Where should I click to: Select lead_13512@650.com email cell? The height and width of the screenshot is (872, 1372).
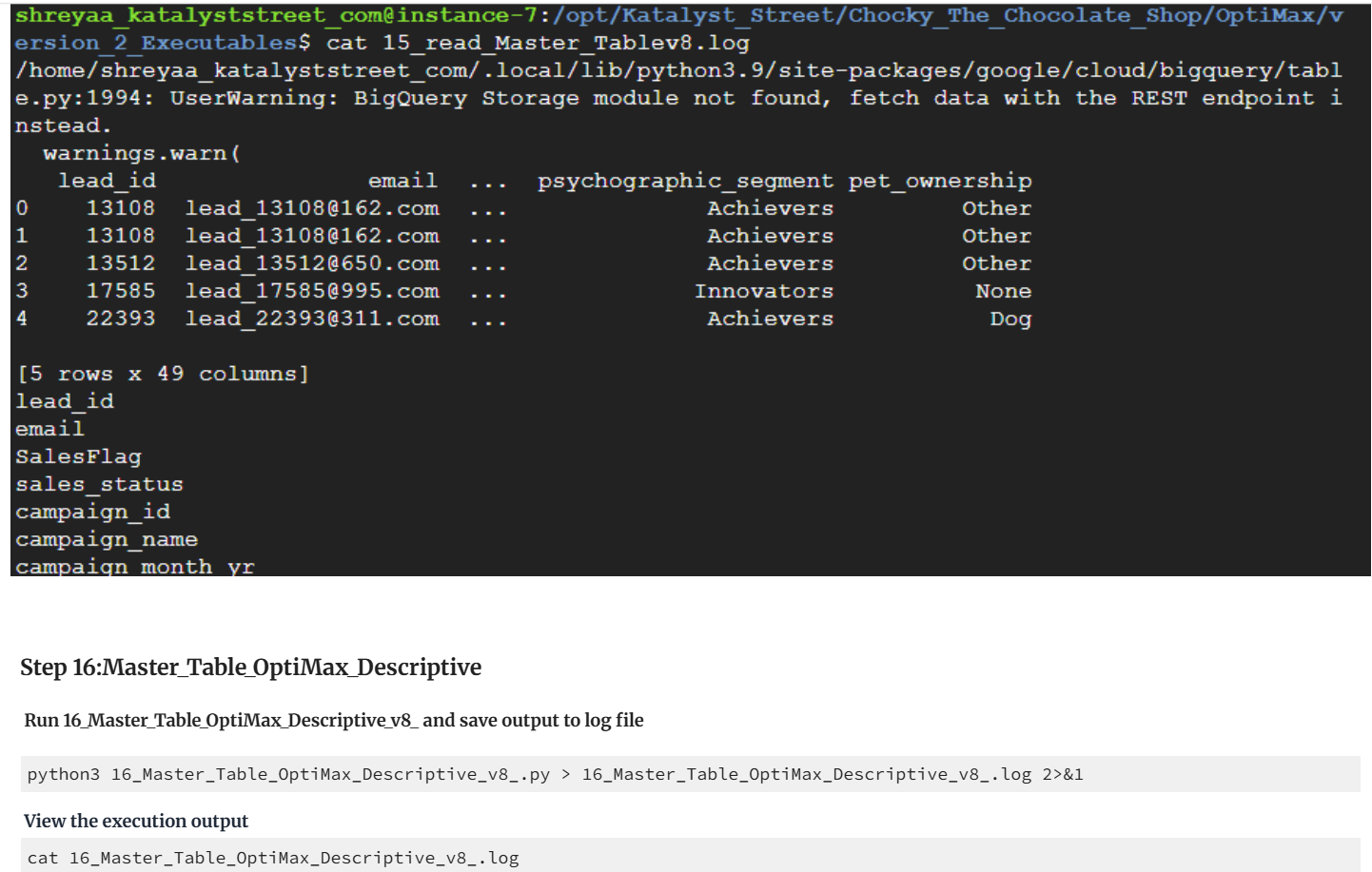(x=312, y=263)
